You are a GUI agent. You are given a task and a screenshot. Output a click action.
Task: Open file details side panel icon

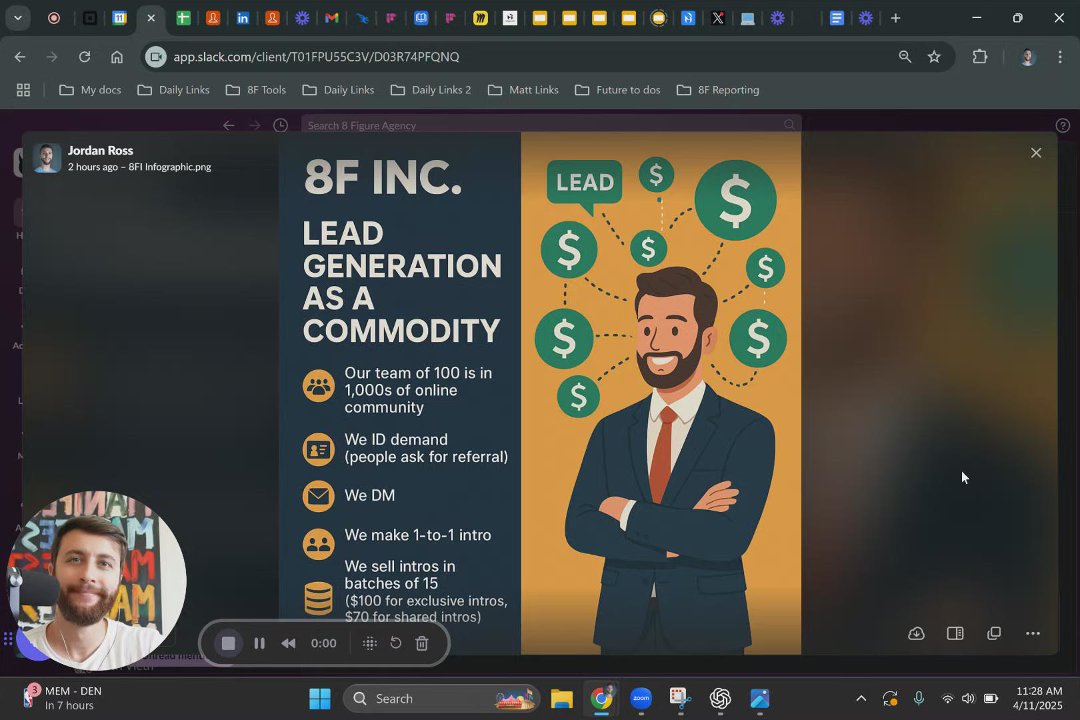pos(955,633)
